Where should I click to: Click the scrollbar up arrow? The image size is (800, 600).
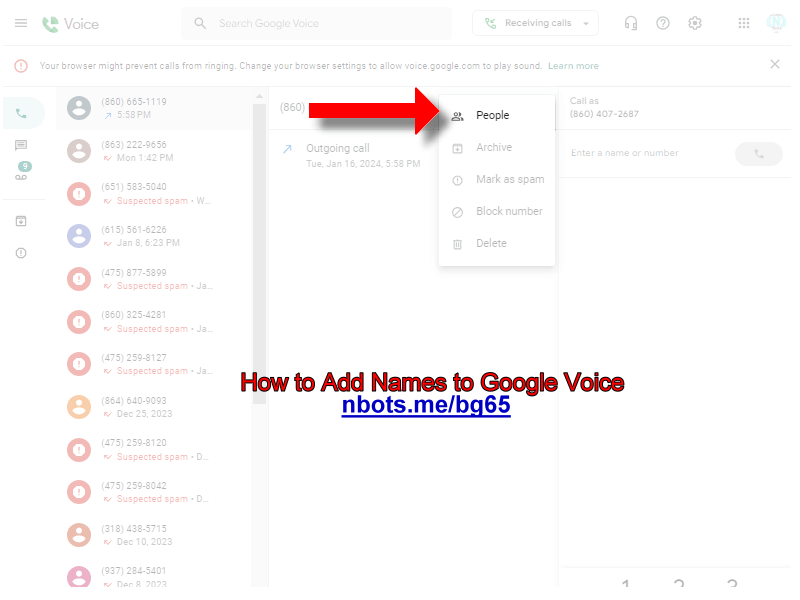pos(259,96)
